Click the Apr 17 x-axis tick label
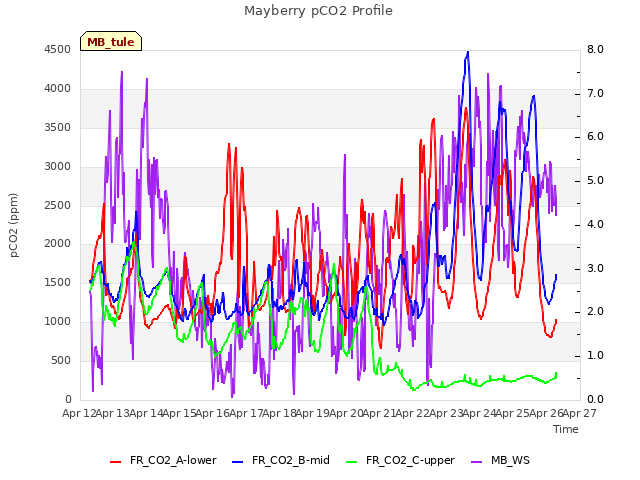 246,413
